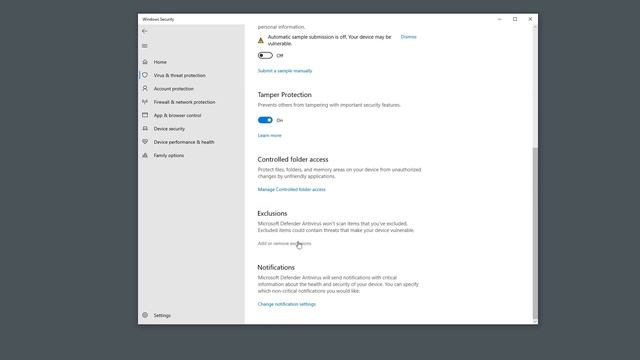Click Submit a sample manually link
This screenshot has height=360, width=640.
coord(284,71)
